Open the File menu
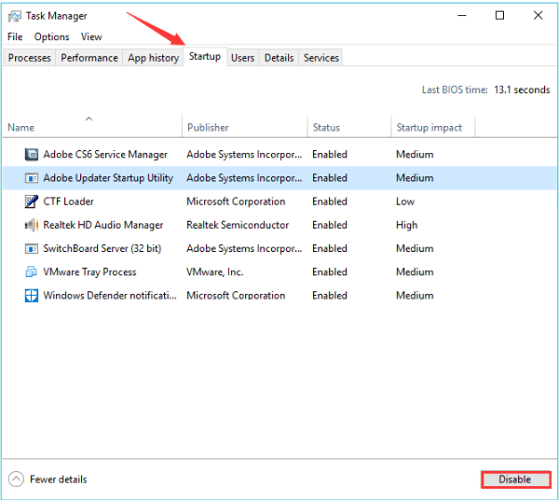The height and width of the screenshot is (500, 559). [15, 37]
